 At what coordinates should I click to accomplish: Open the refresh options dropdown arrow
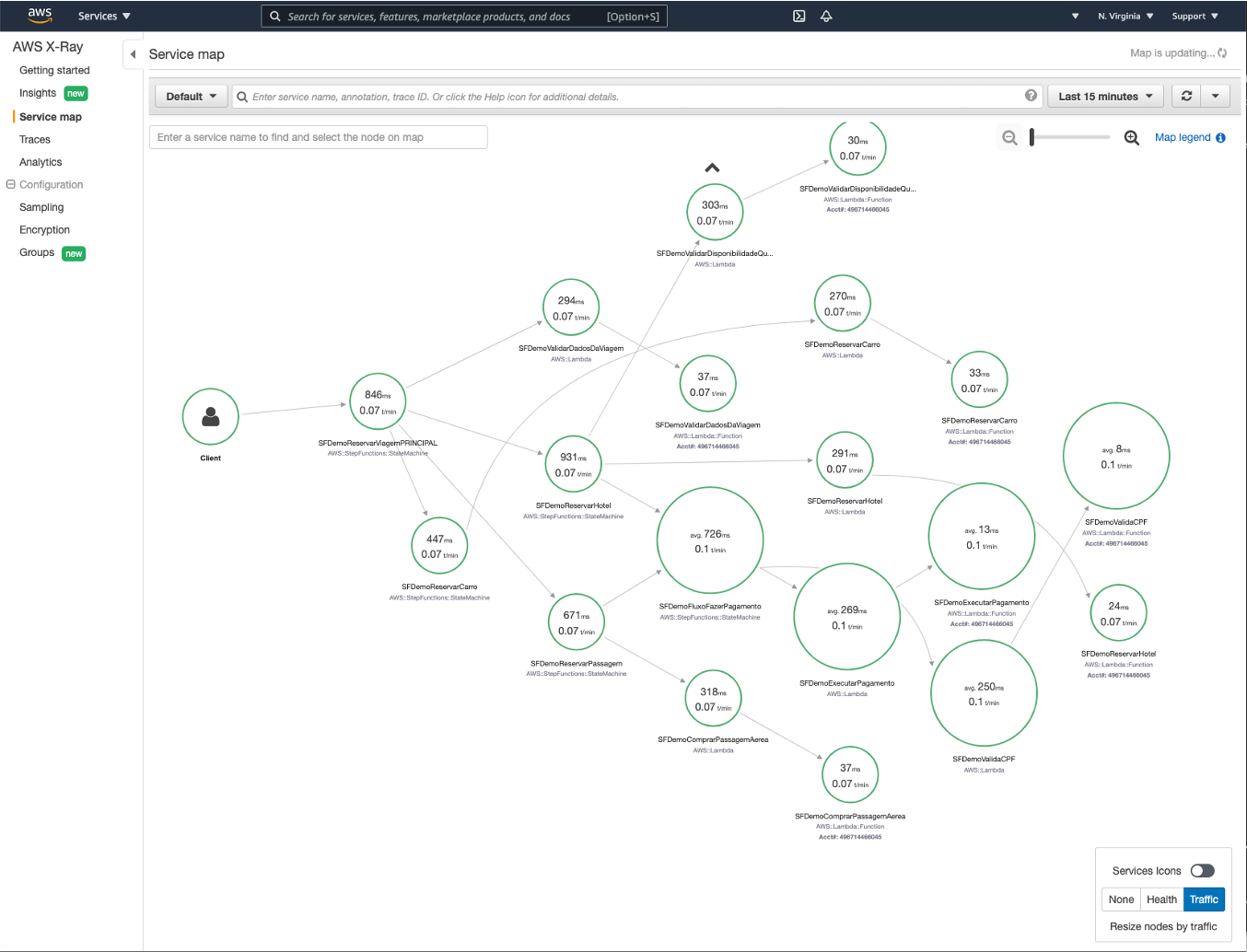point(1216,96)
